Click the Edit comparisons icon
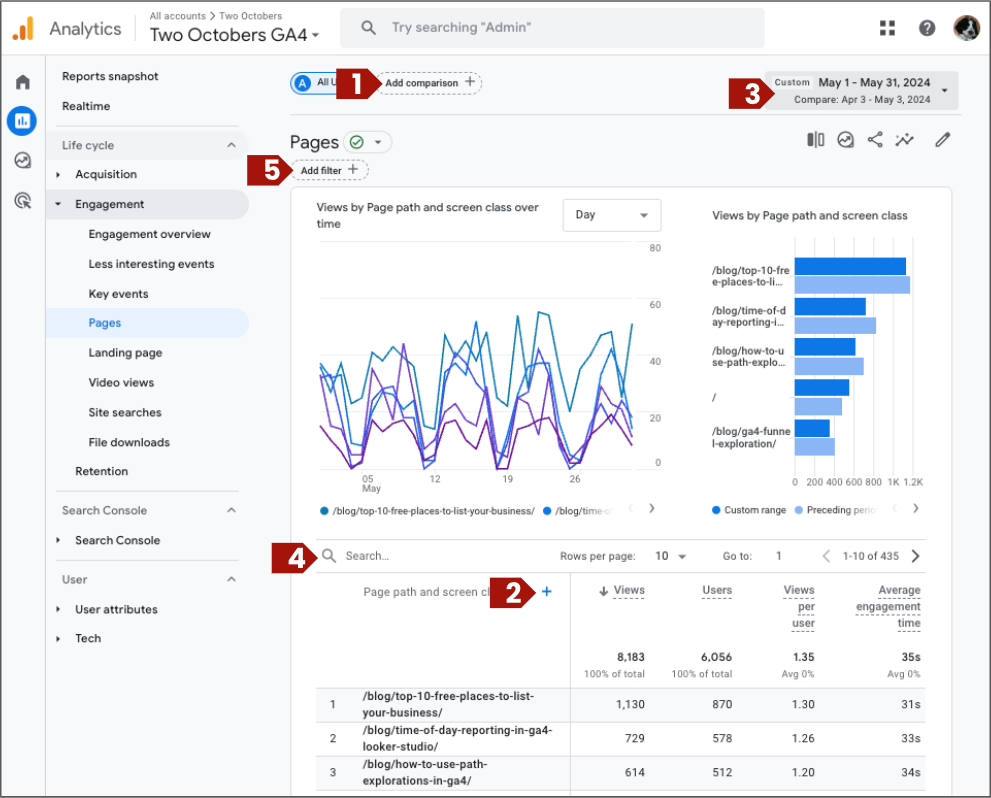 pyautogui.click(x=815, y=140)
